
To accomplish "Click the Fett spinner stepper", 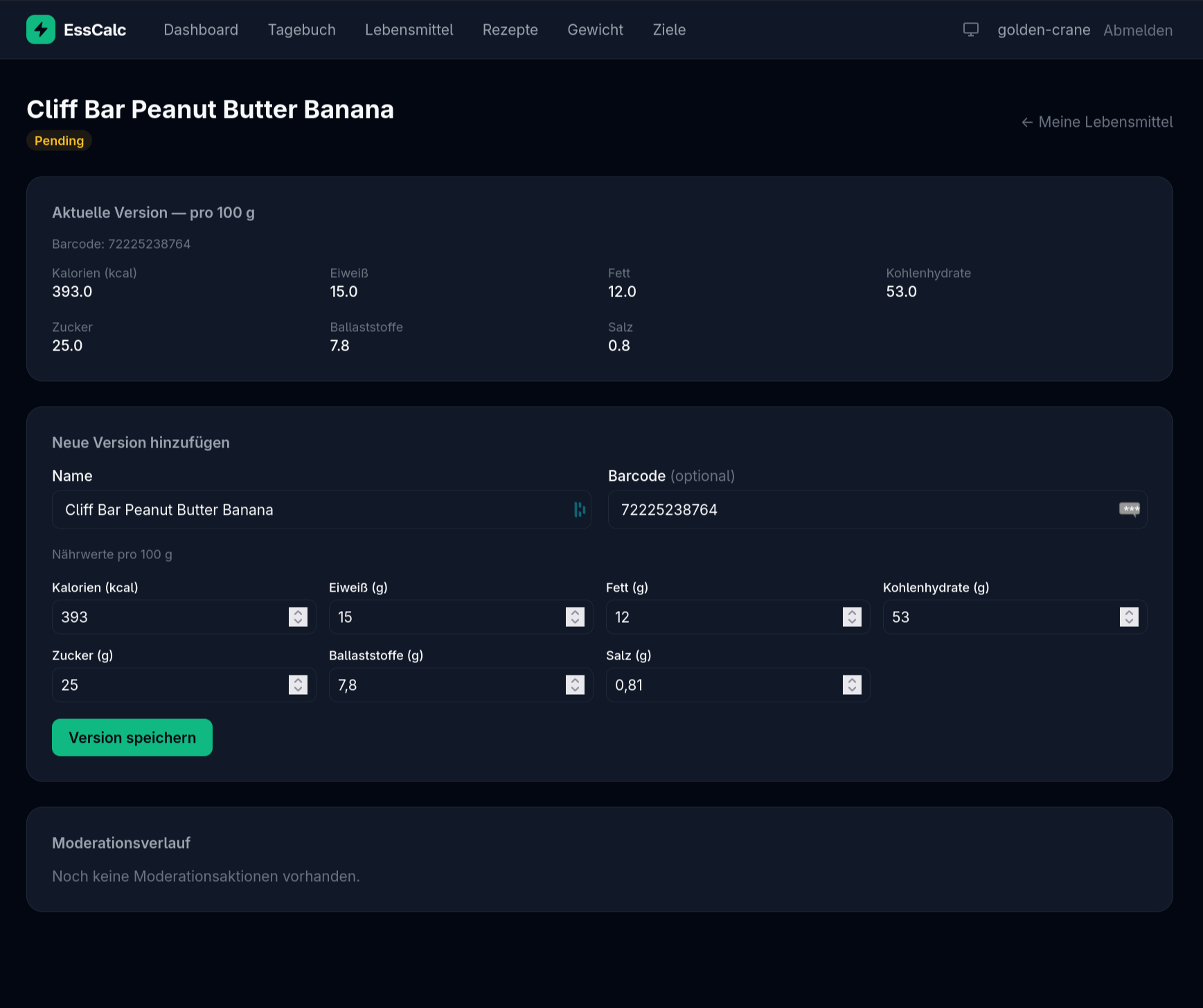I will (852, 617).
